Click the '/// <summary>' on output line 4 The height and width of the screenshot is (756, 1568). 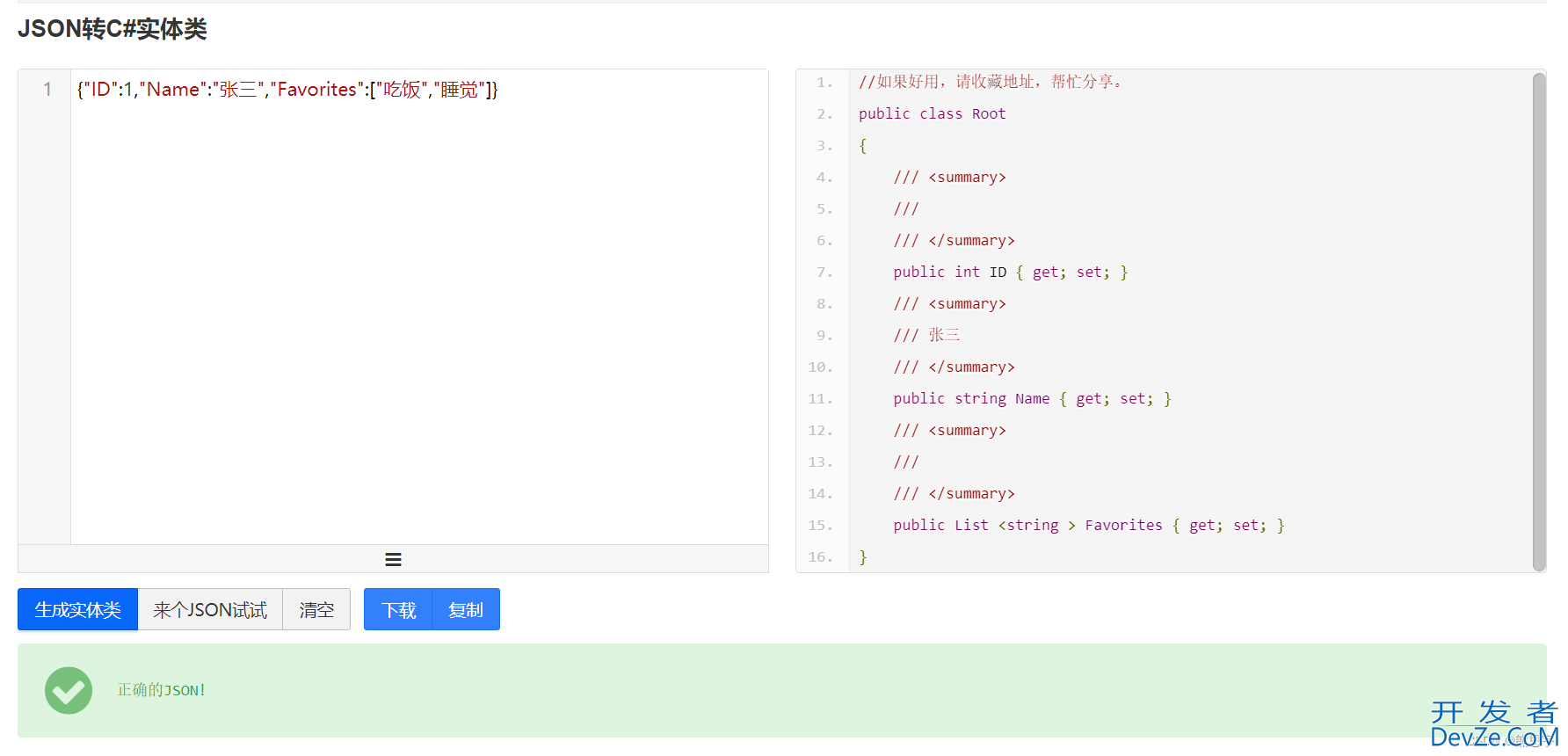coord(949,177)
